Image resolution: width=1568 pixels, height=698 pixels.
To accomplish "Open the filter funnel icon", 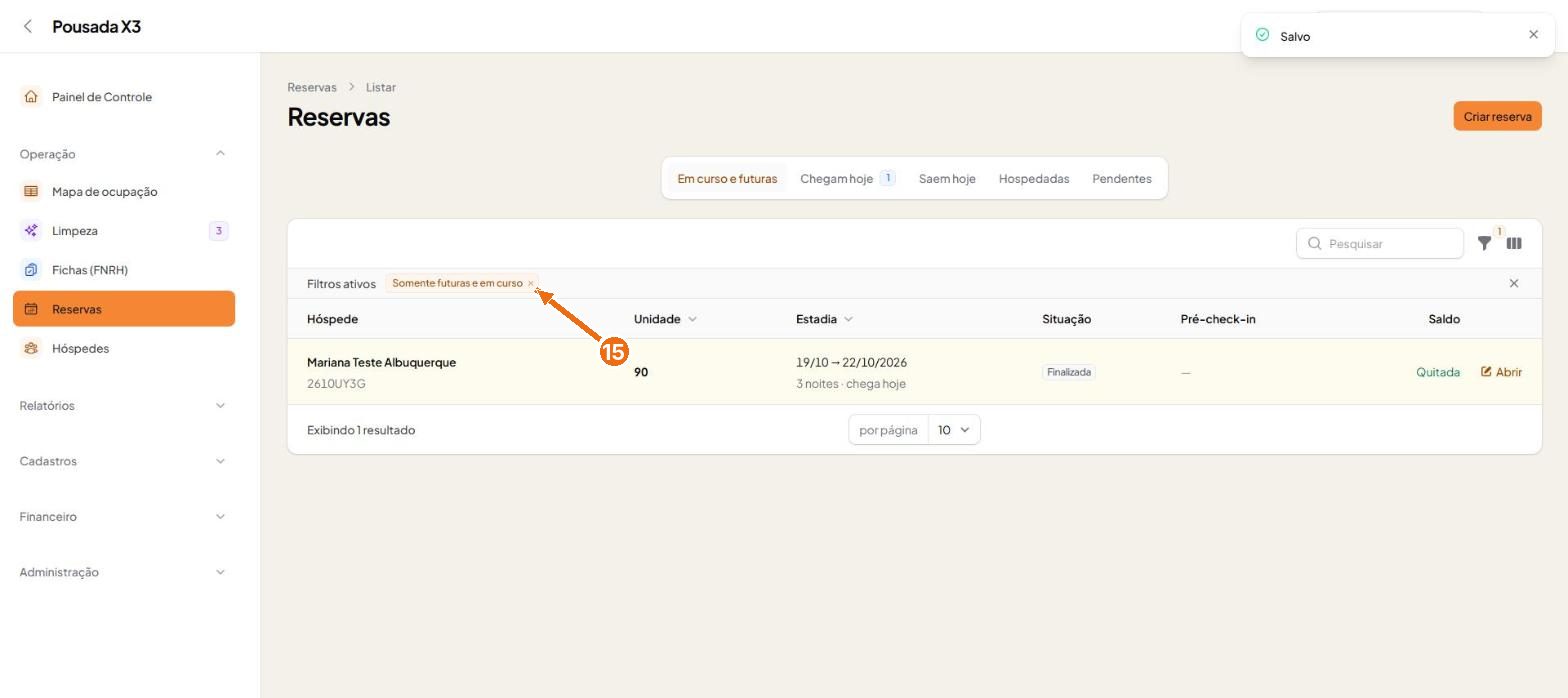I will [1485, 243].
